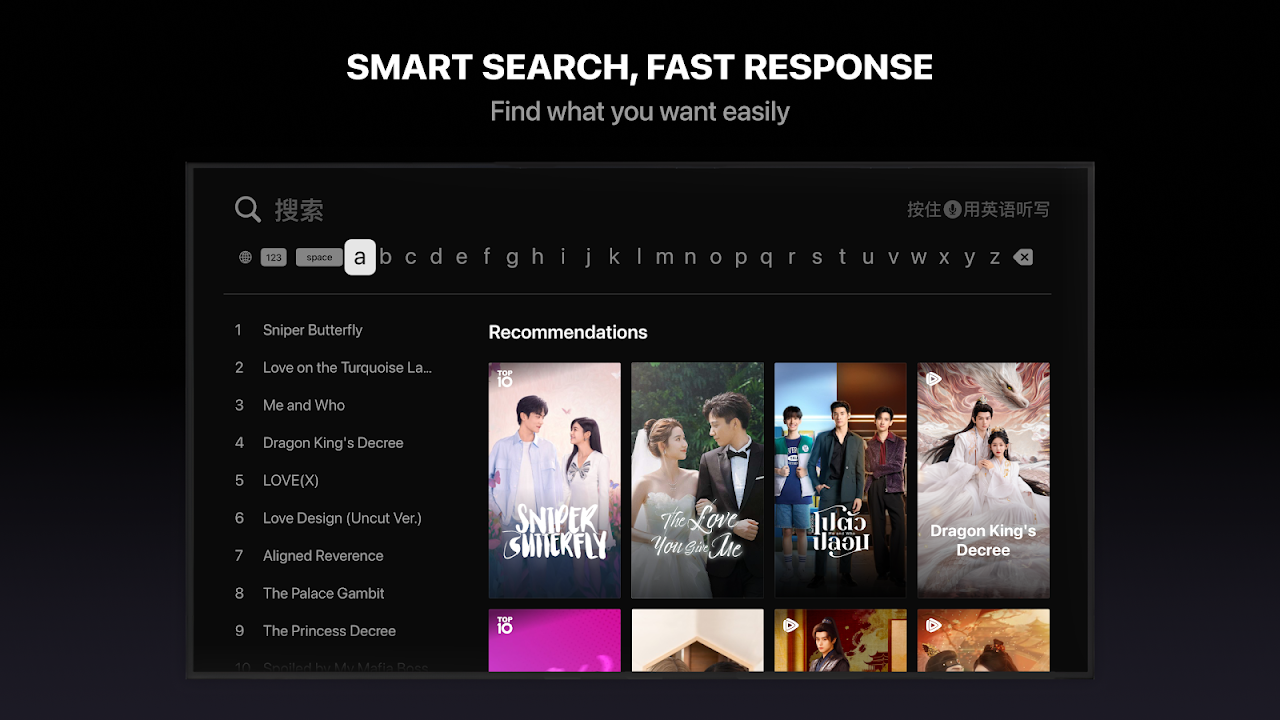Viewport: 1280px width, 720px height.
Task: Open The Palace Gambit entry
Action: 324,593
